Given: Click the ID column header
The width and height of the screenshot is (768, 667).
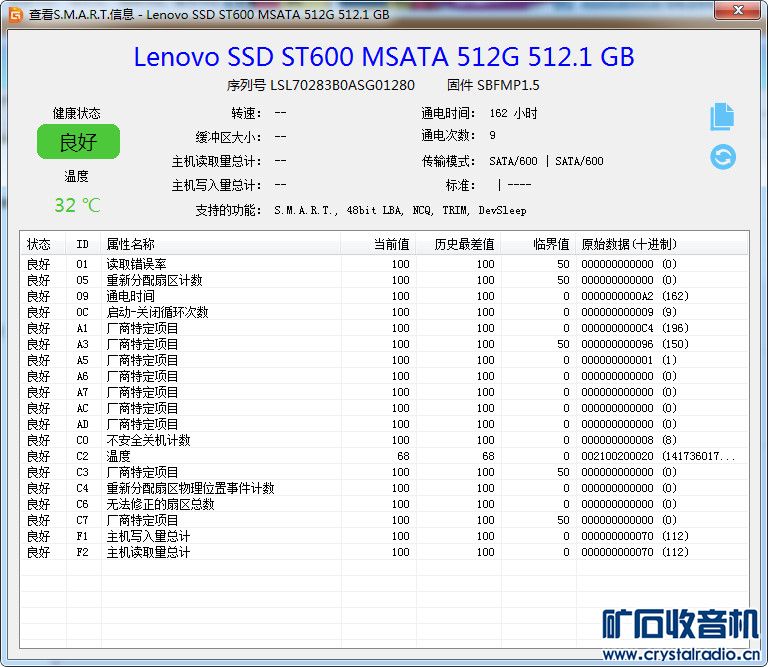Looking at the screenshot, I should coord(82,244).
